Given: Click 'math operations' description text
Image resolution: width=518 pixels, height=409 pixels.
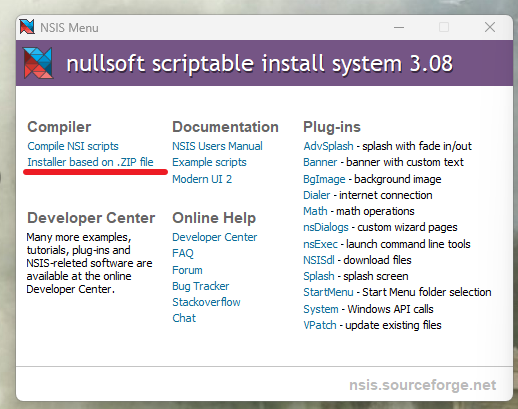Looking at the screenshot, I should 375,211.
